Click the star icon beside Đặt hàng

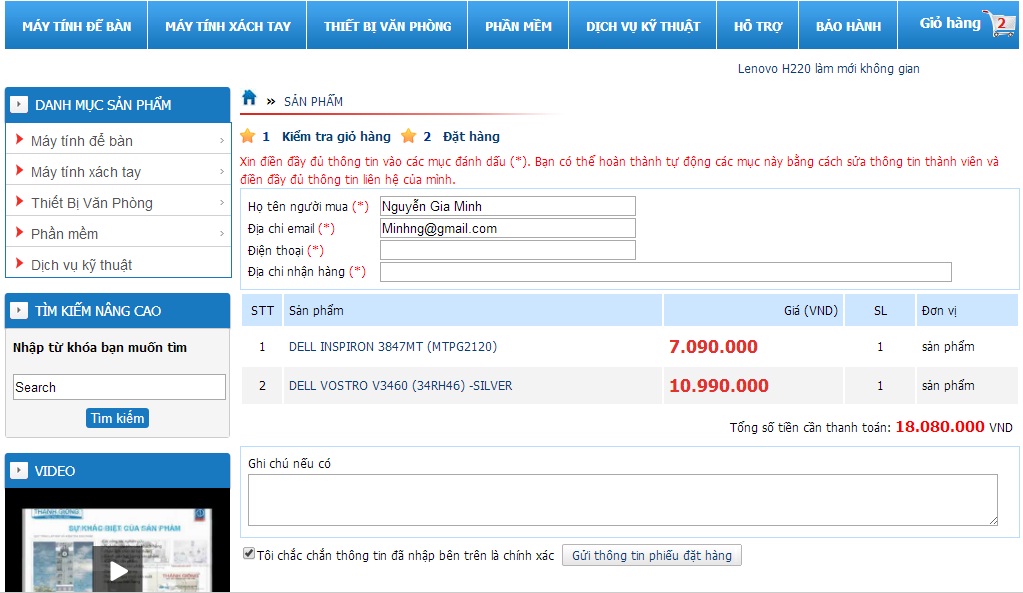(408, 136)
